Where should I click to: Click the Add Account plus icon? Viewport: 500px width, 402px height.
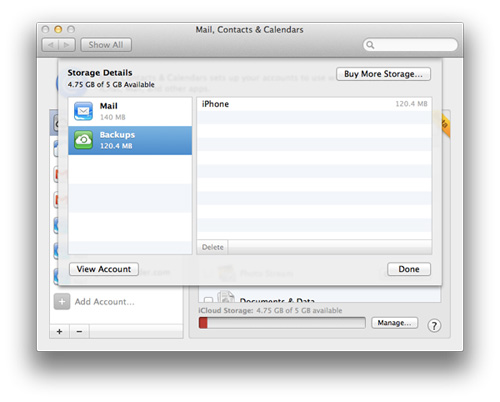[x=62, y=302]
